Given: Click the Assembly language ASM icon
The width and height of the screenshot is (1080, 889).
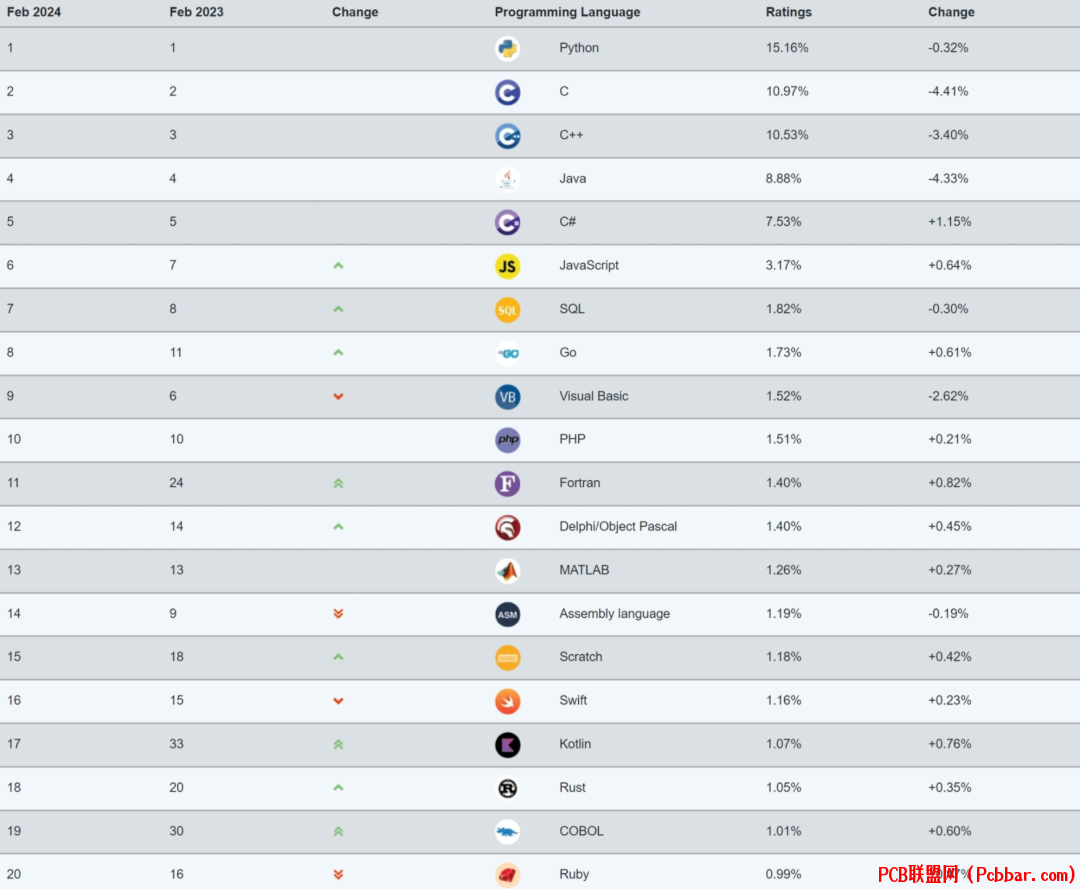Looking at the screenshot, I should 508,614.
